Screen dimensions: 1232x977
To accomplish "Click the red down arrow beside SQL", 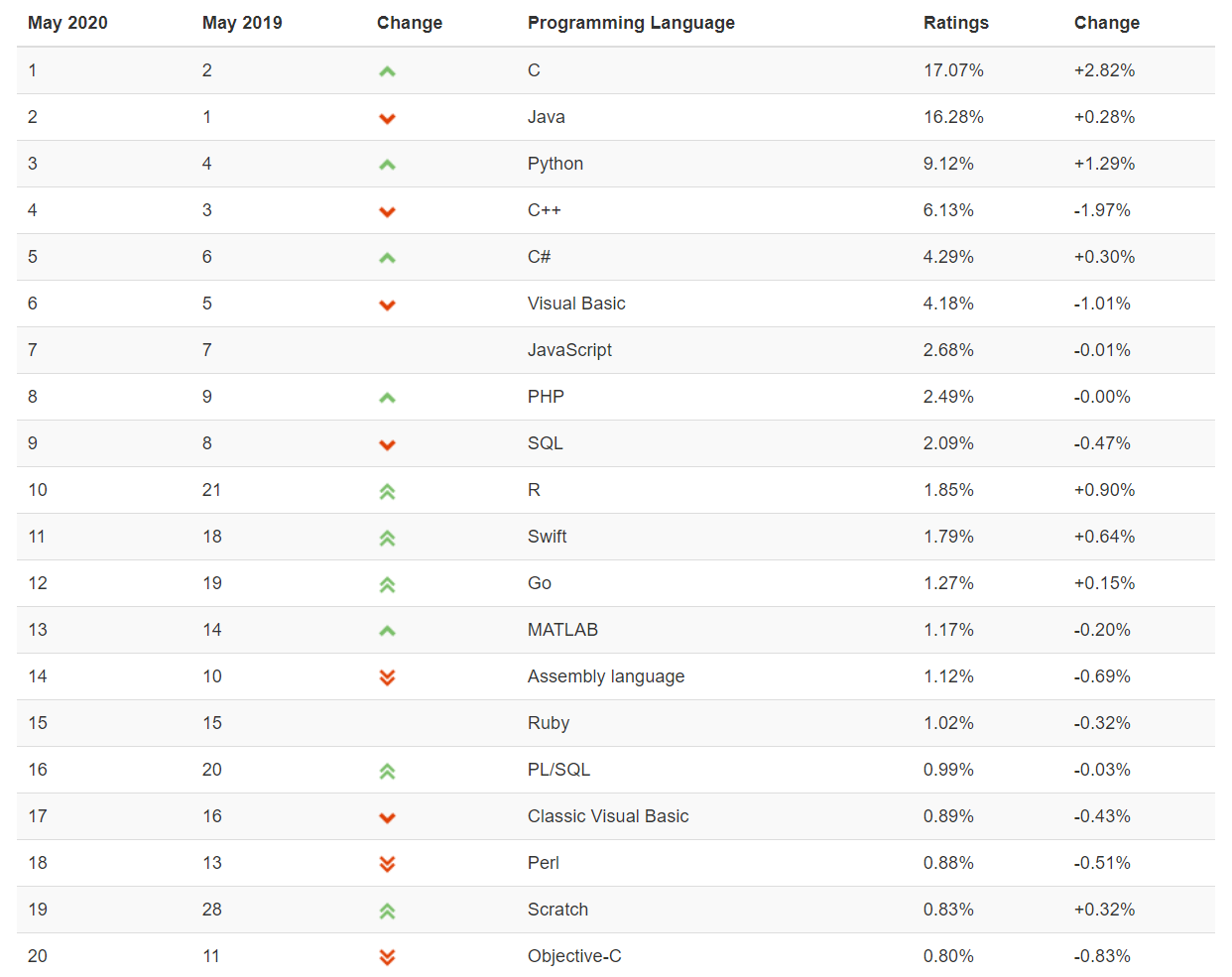I will coord(387,444).
